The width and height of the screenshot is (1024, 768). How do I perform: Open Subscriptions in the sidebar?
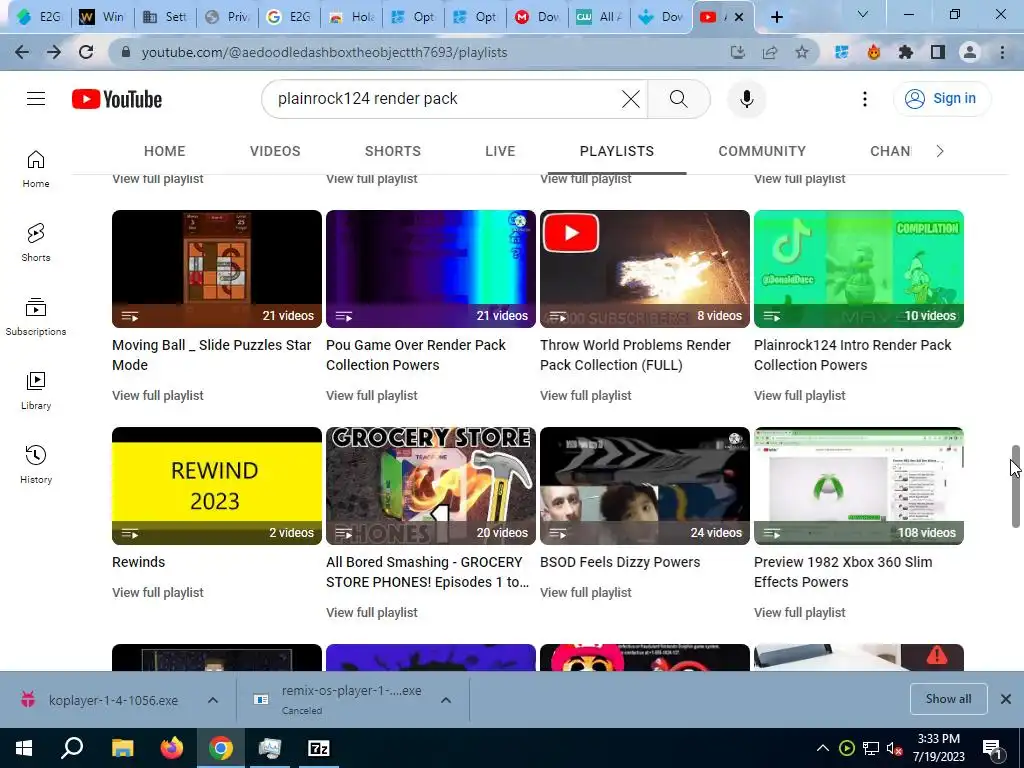pos(36,317)
